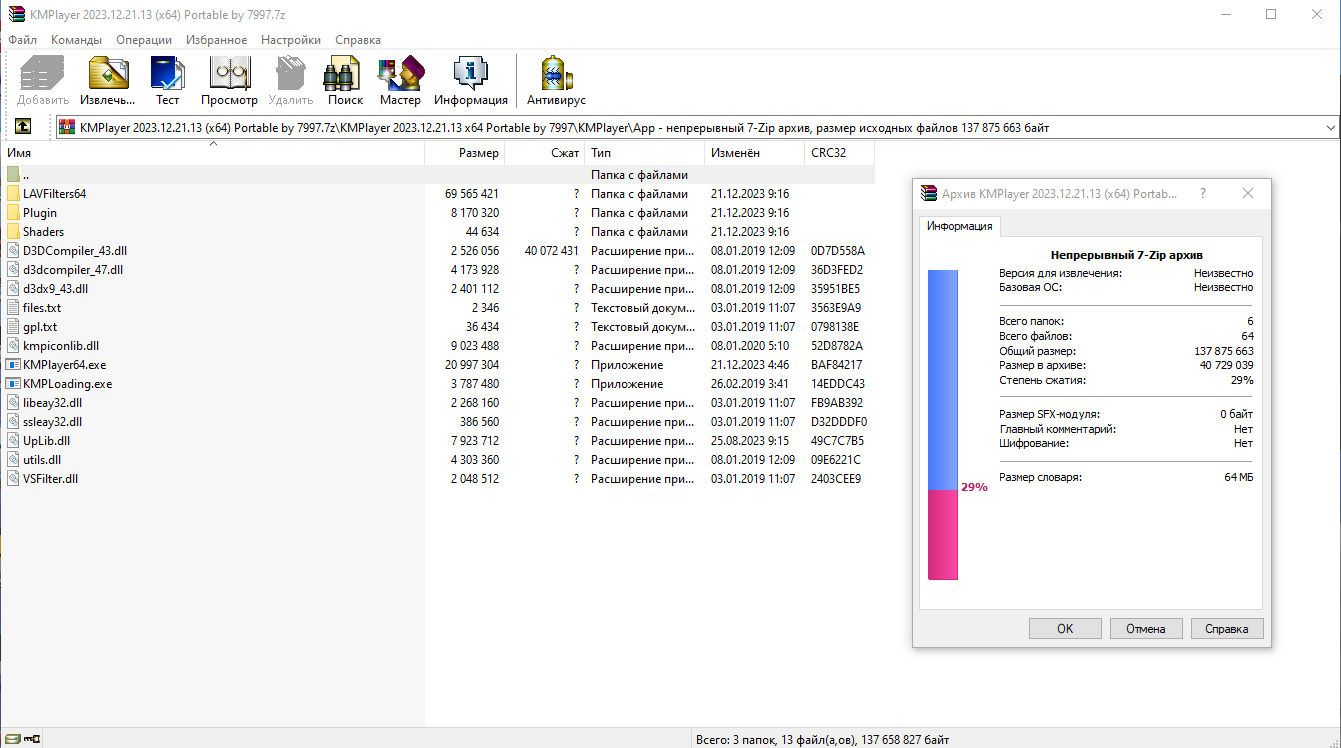Select the Shaders folder icon
The height and width of the screenshot is (748, 1341).
pyautogui.click(x=14, y=232)
